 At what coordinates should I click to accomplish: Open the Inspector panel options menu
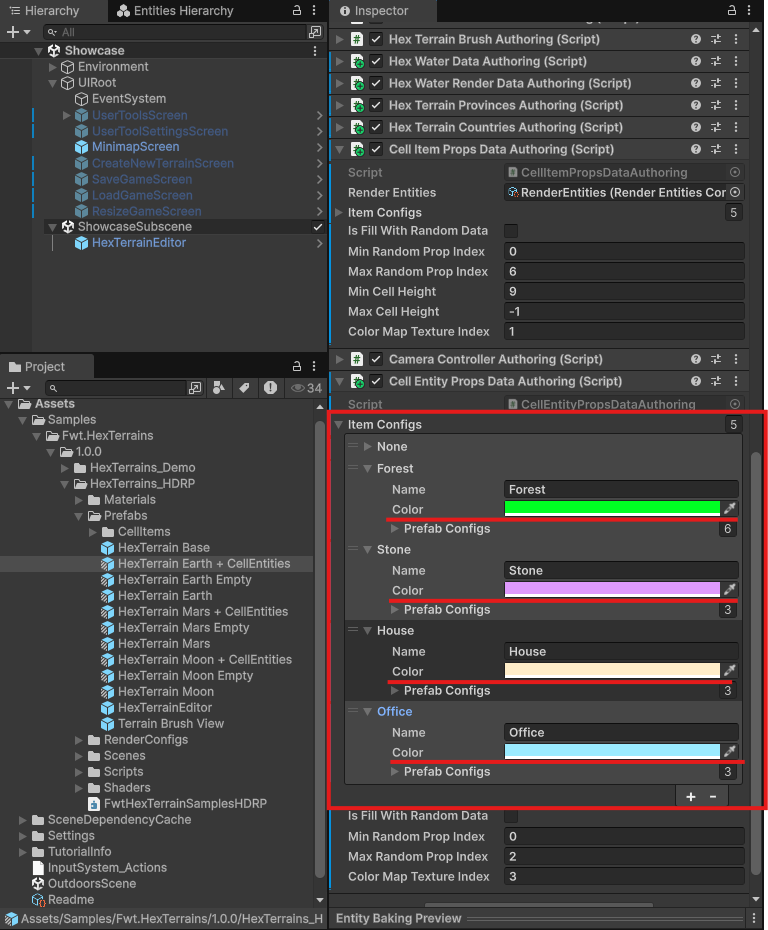coord(749,10)
